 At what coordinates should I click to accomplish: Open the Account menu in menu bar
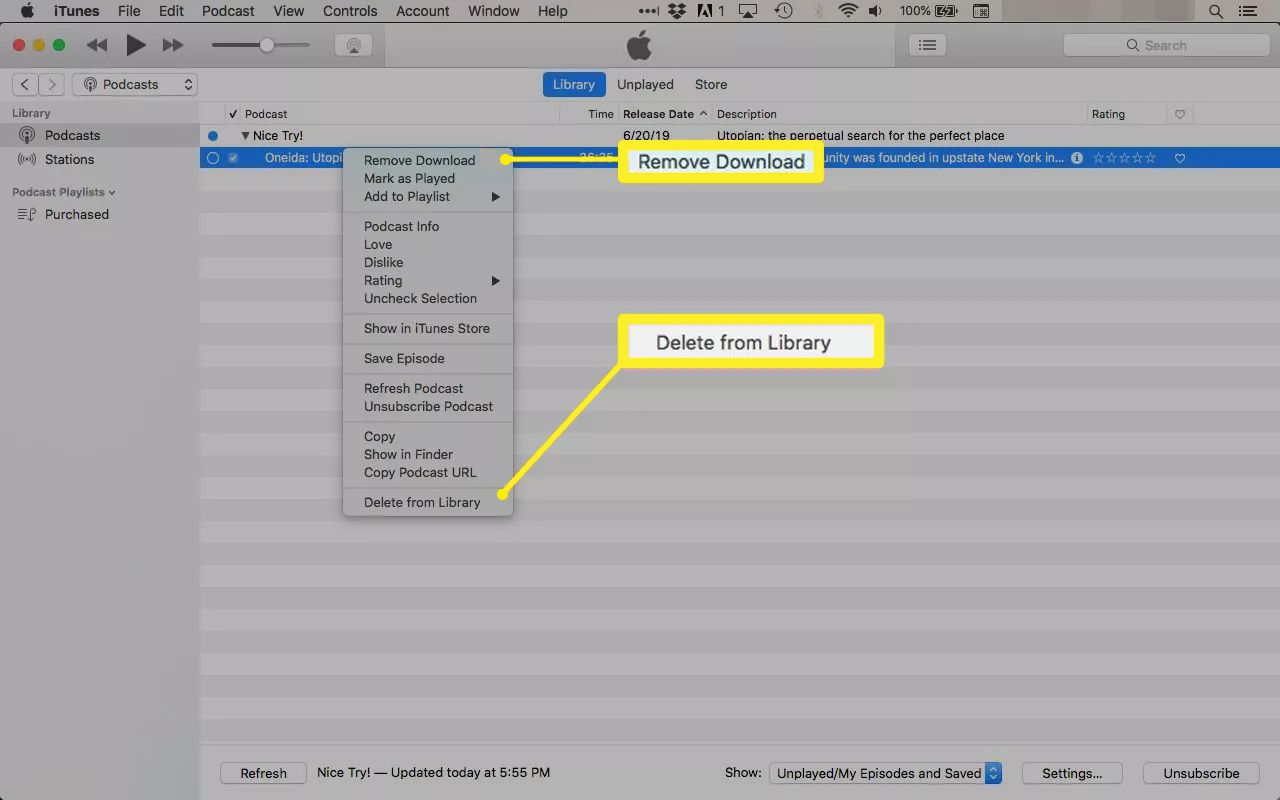[422, 11]
